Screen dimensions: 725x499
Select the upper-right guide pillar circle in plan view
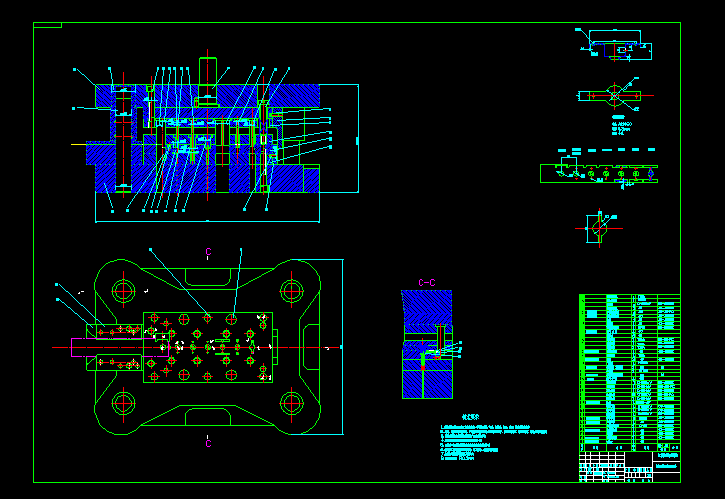click(x=292, y=291)
